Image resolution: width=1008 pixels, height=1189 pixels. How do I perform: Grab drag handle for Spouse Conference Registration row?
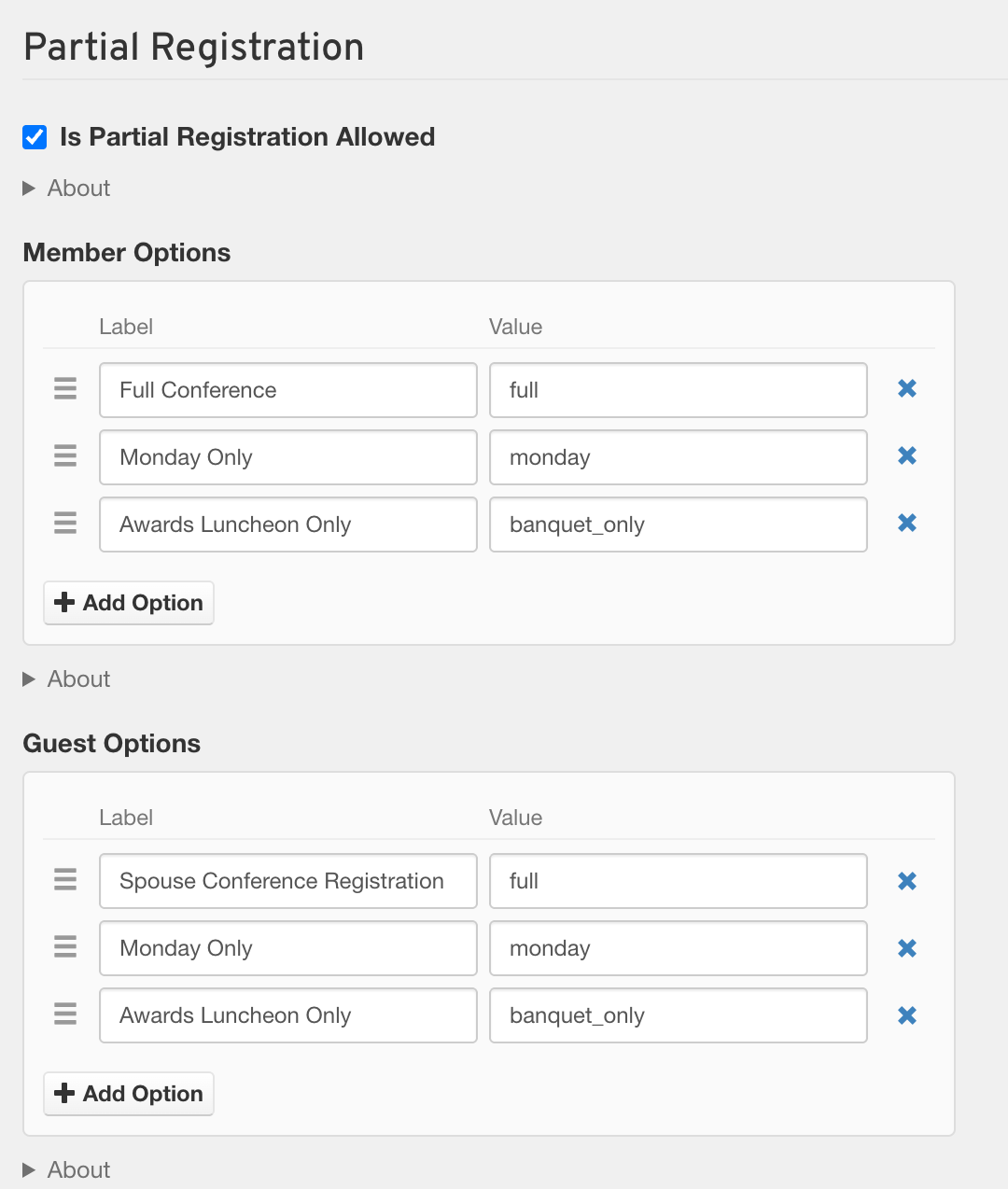click(x=65, y=879)
